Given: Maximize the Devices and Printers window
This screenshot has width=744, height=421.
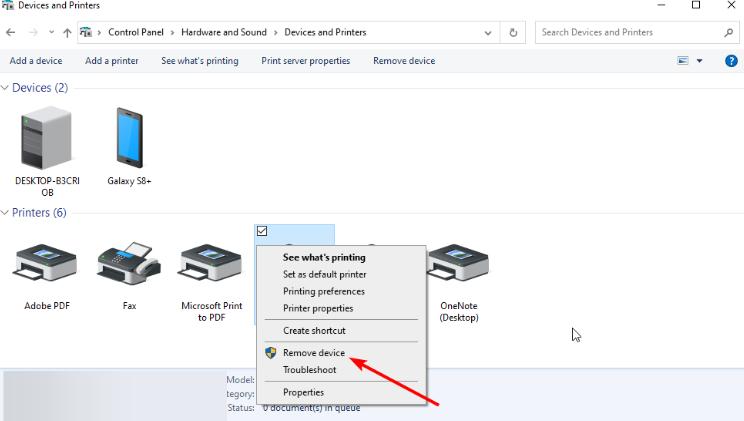Looking at the screenshot, I should (x=696, y=5).
